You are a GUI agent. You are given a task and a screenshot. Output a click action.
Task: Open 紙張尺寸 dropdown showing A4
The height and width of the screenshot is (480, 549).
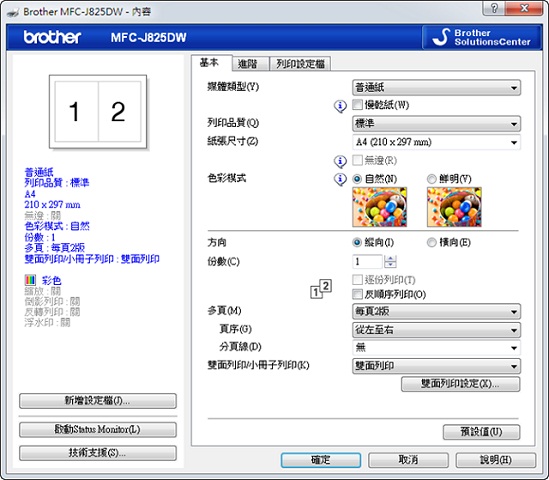[436, 142]
